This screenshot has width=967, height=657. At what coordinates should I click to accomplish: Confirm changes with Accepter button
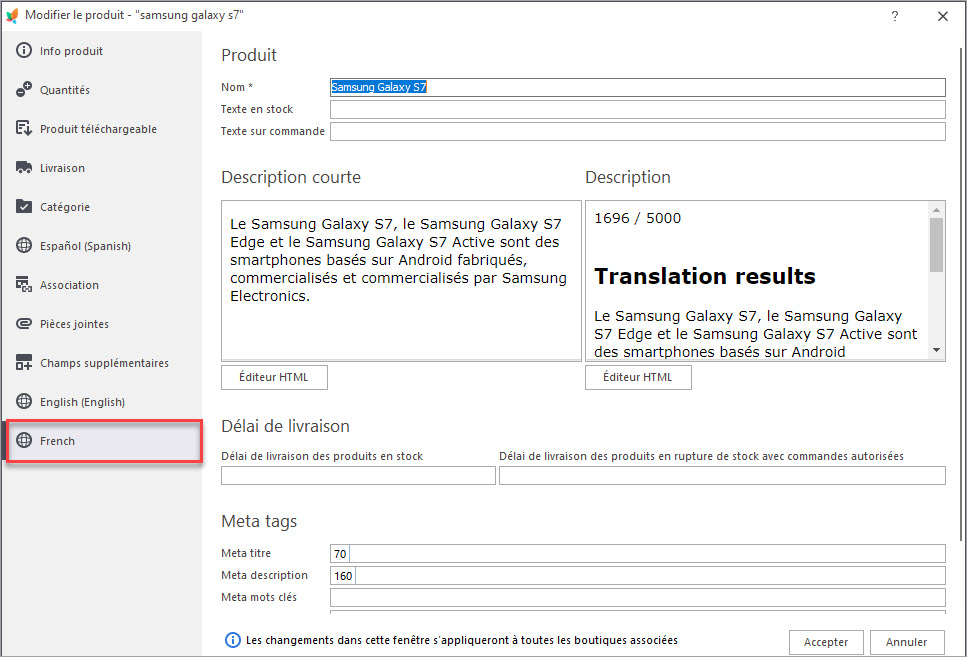tap(826, 642)
